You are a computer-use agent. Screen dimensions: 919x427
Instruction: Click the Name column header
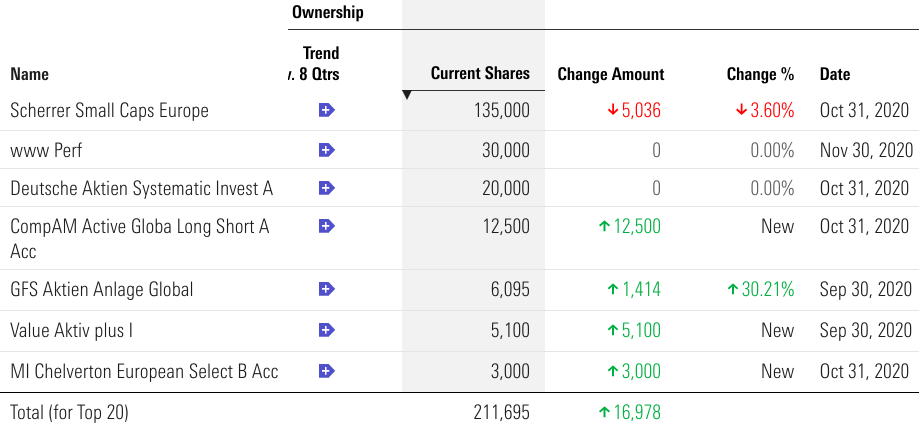click(29, 74)
